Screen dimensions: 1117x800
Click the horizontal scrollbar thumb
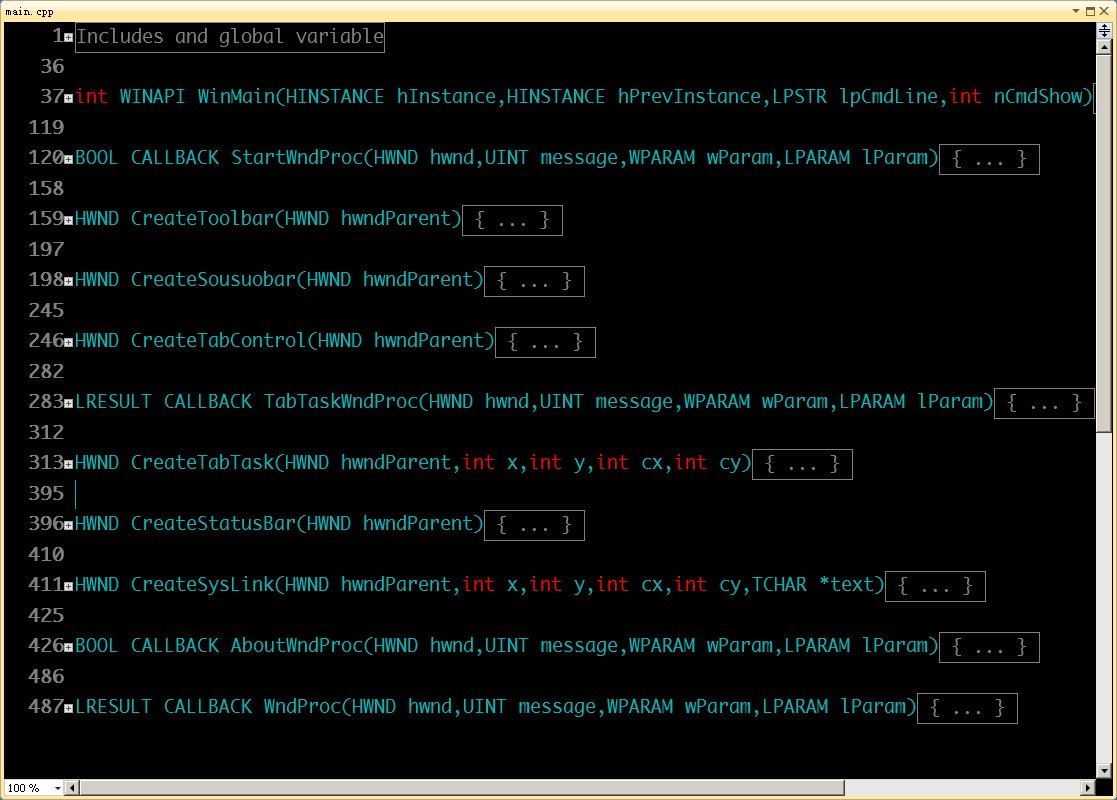pos(462,788)
